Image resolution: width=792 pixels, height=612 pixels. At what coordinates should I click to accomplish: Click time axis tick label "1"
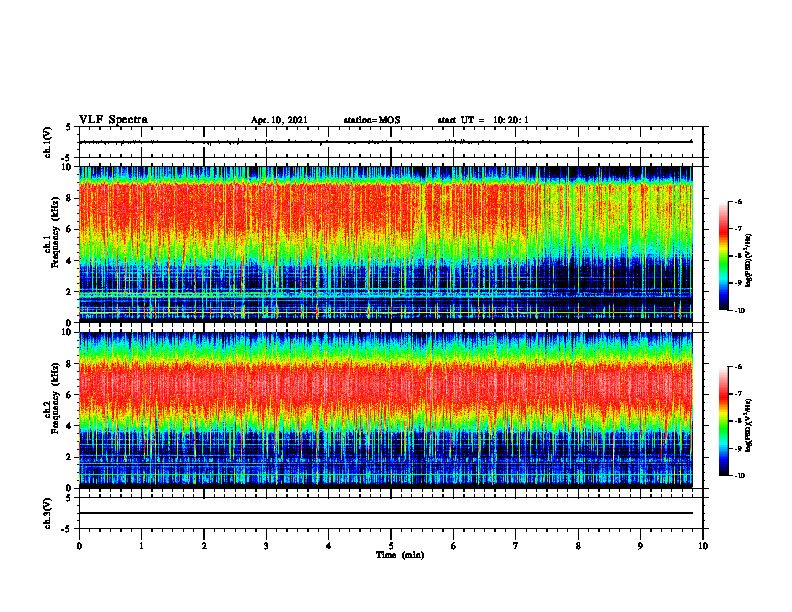tap(141, 546)
